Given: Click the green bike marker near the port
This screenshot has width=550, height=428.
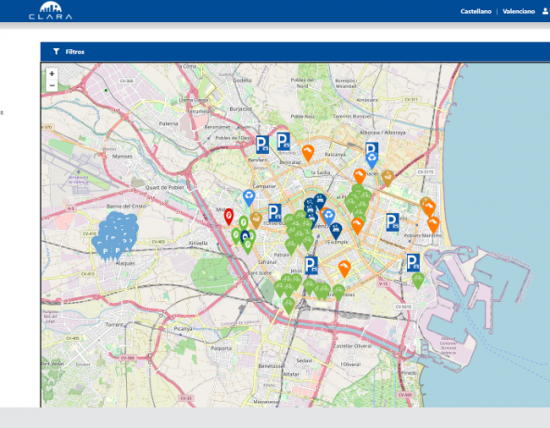Looking at the screenshot, I should (418, 281).
